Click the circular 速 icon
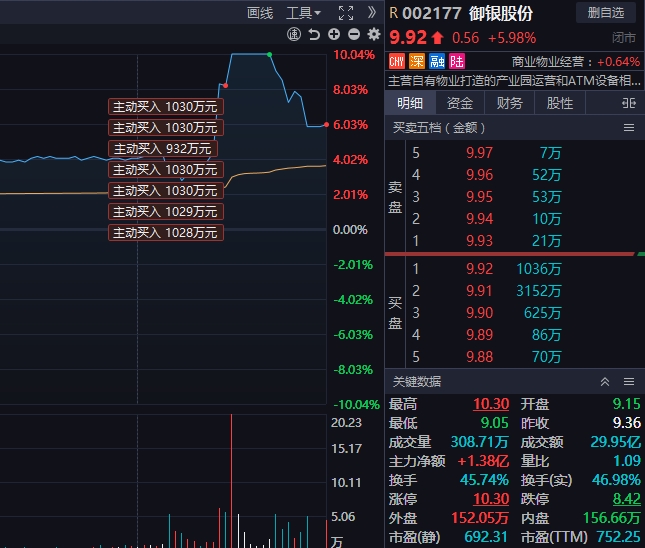Screen dimensions: 645x548 (x=294, y=34)
